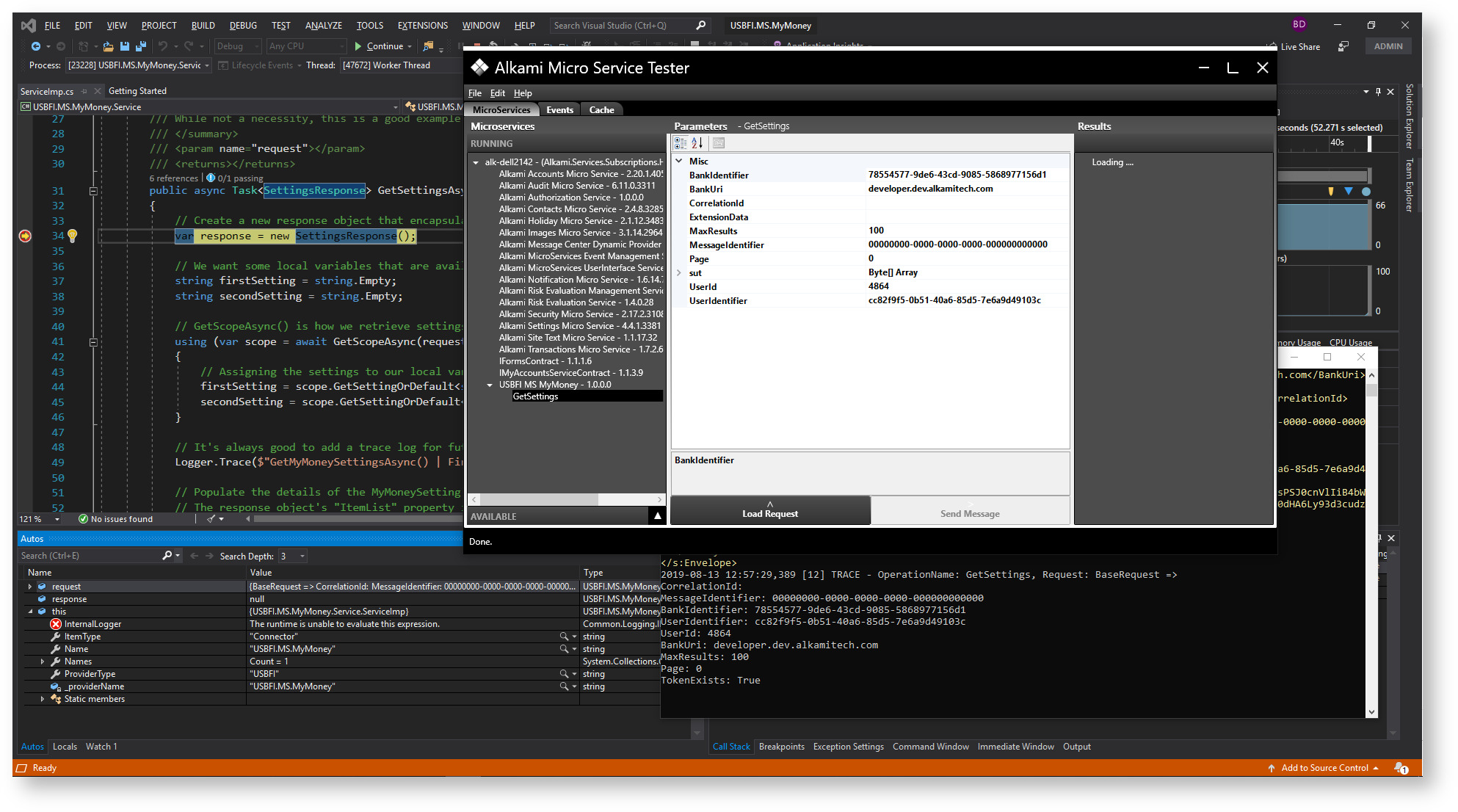
Task: Click the search magnifier in Visual Studio search box
Action: point(700,25)
